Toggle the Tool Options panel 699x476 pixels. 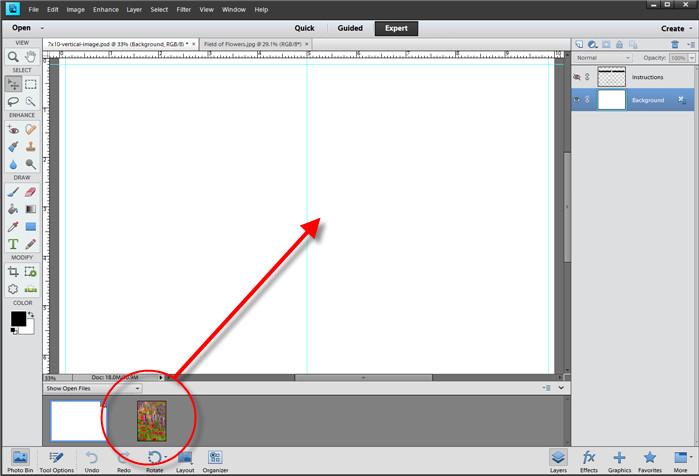tap(57, 461)
